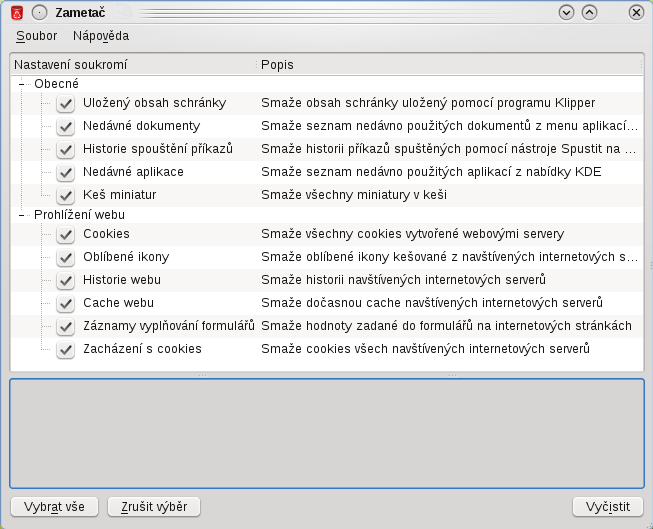Viewport: 653px width, 529px height.
Task: Click the round pin button in titlebar
Action: pos(40,13)
